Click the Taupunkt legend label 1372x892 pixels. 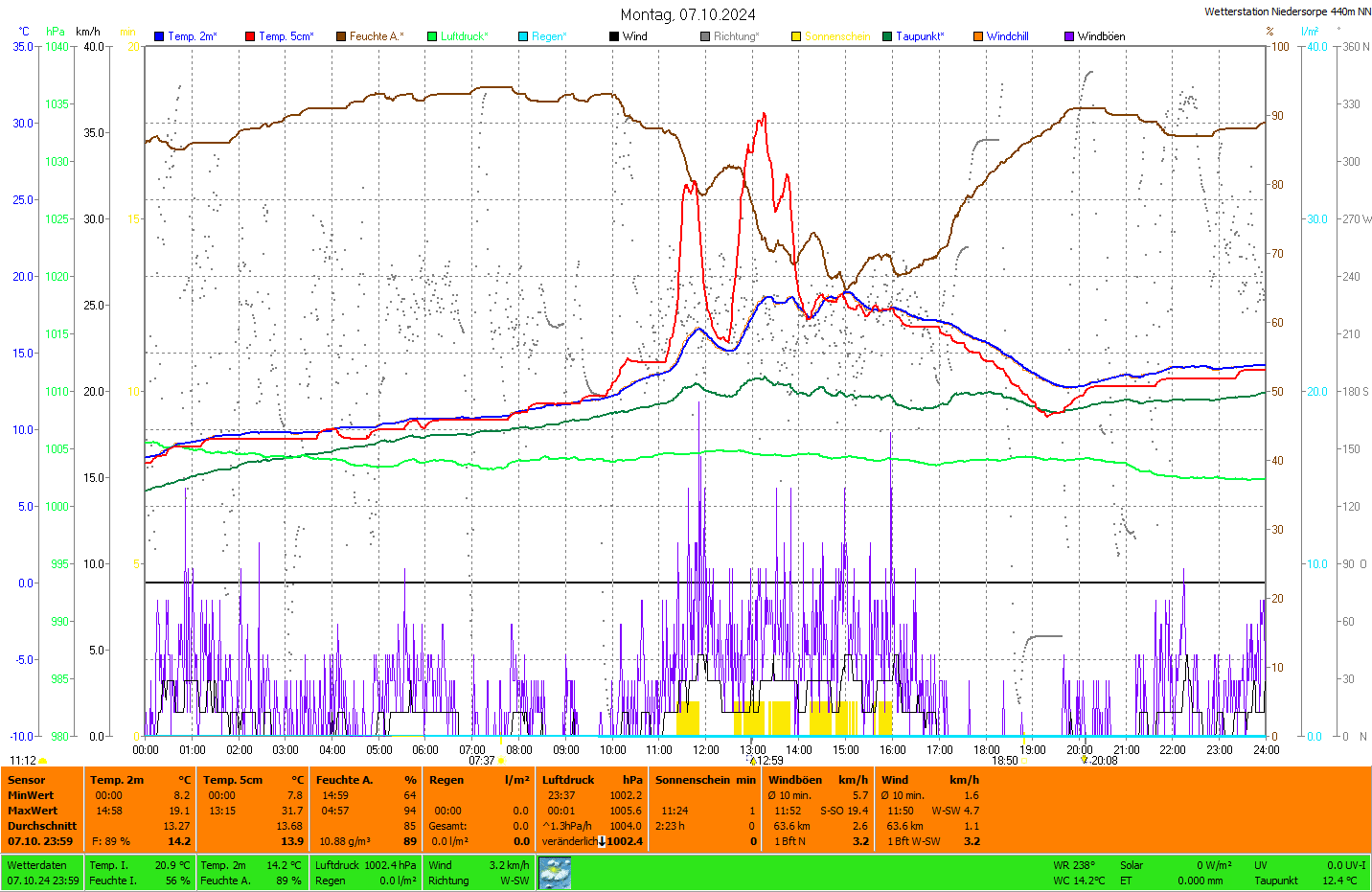920,36
